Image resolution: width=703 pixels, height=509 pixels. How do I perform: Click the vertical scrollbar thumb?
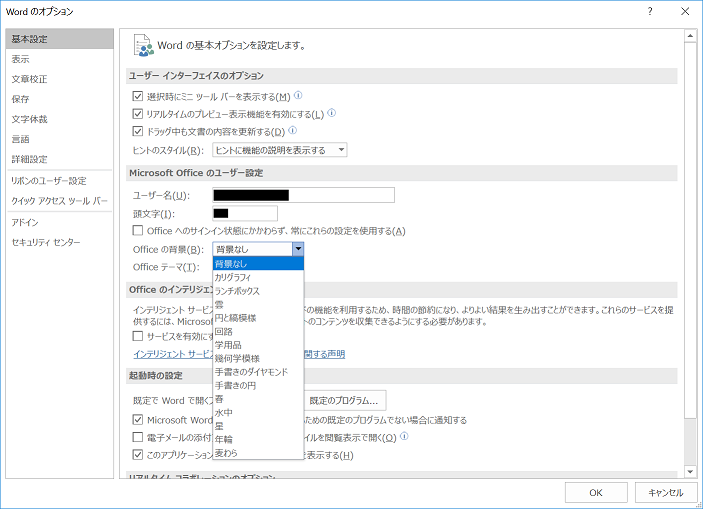coord(690,231)
